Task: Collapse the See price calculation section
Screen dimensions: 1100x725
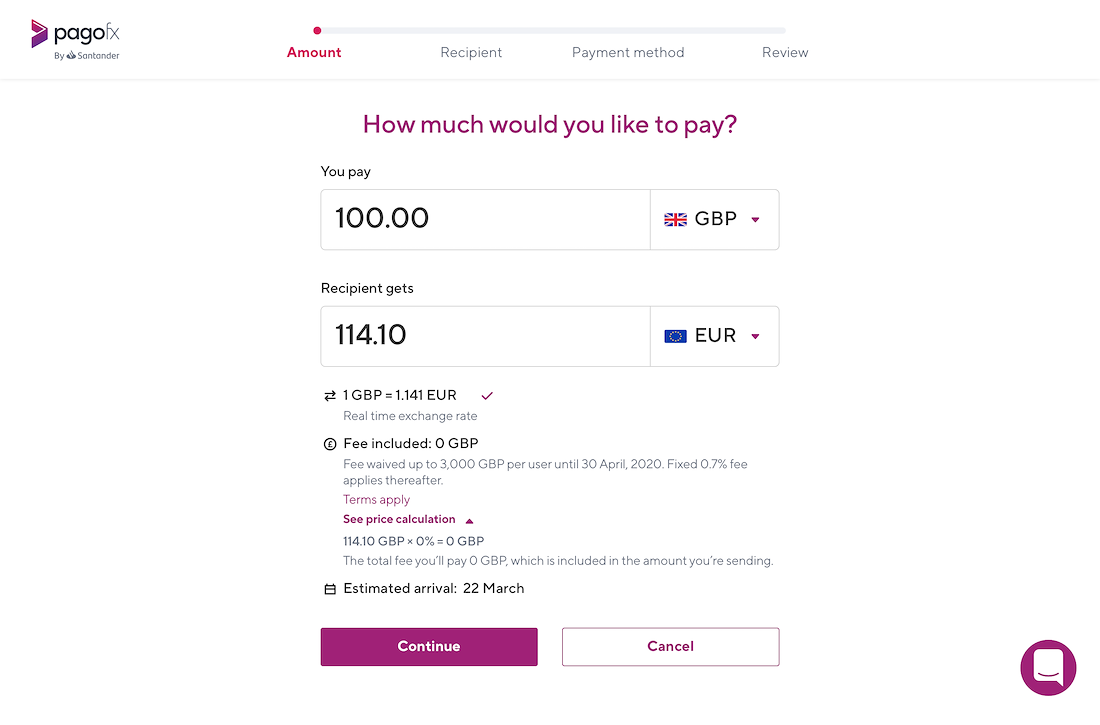Action: tap(408, 519)
